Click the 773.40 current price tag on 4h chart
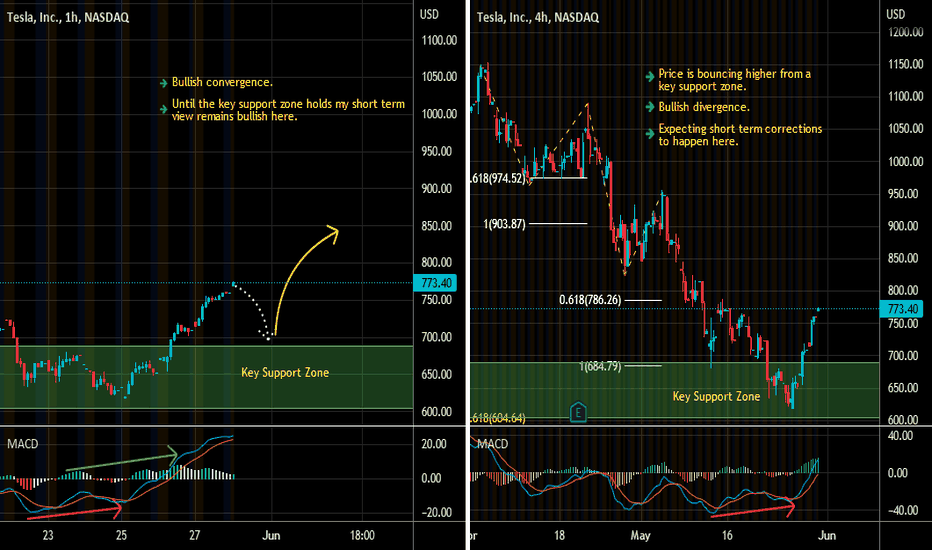The height and width of the screenshot is (550, 932). [902, 309]
